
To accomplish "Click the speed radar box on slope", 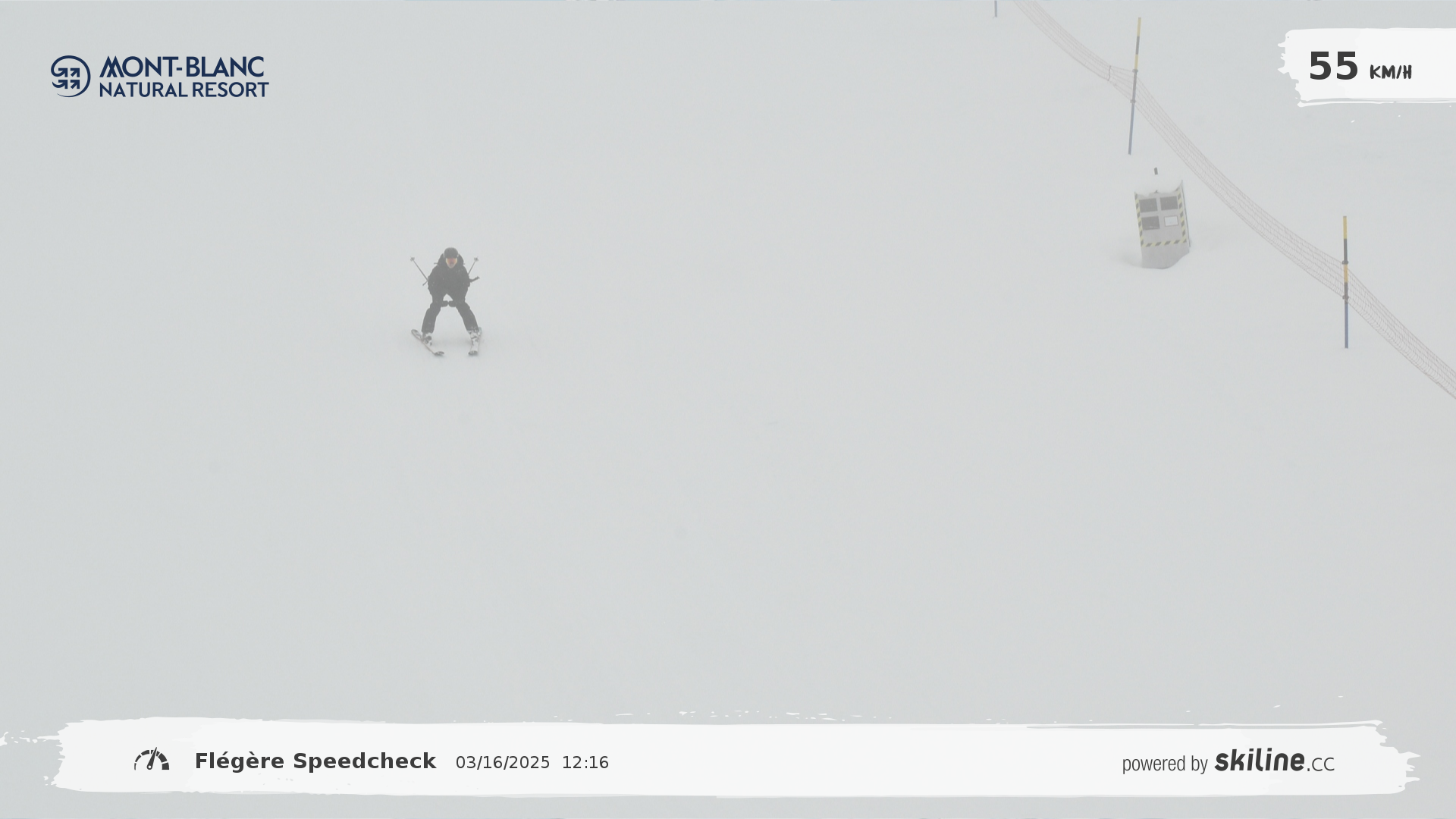I will pyautogui.click(x=1161, y=224).
